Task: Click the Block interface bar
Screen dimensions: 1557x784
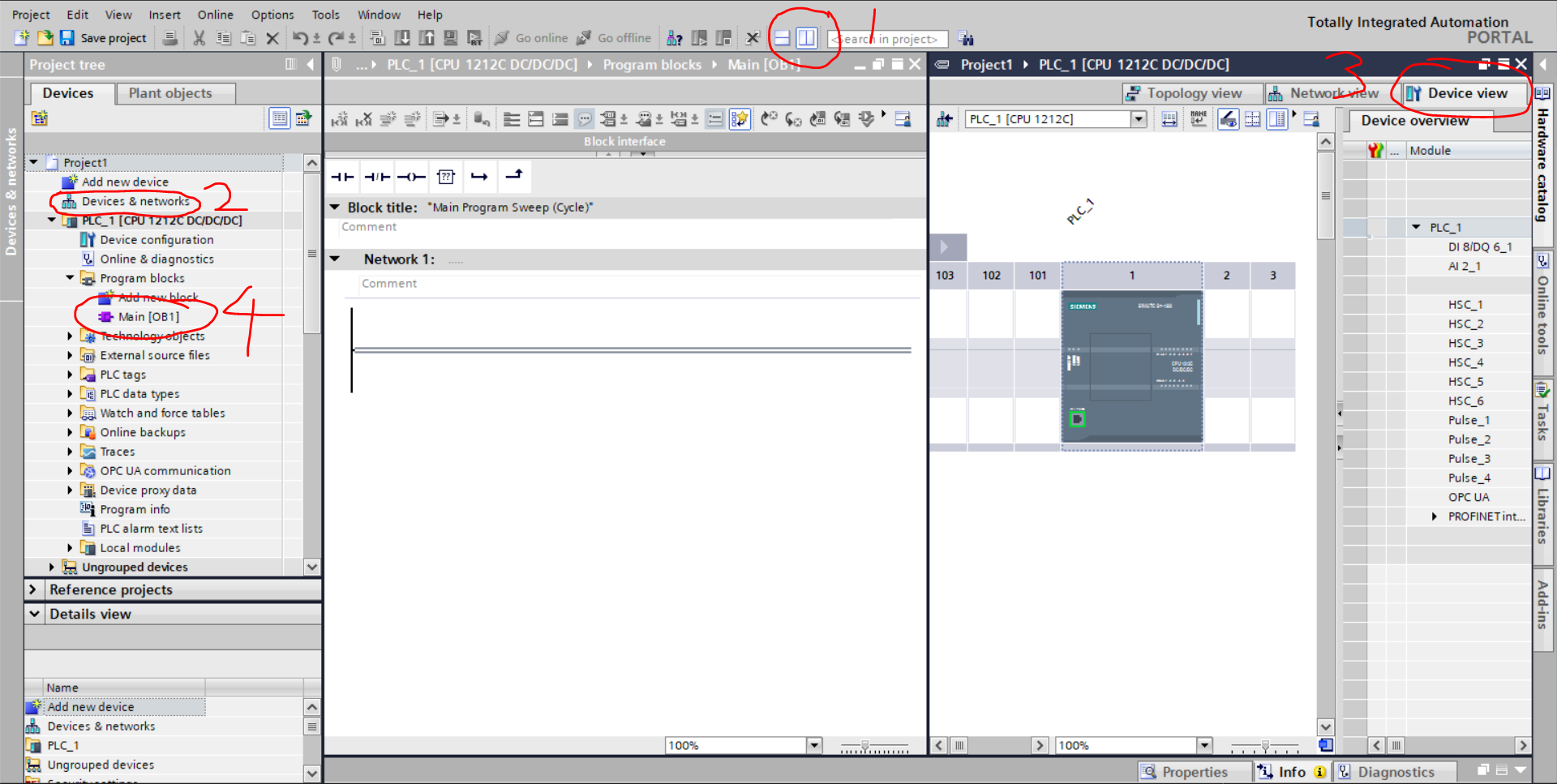Action: [624, 141]
